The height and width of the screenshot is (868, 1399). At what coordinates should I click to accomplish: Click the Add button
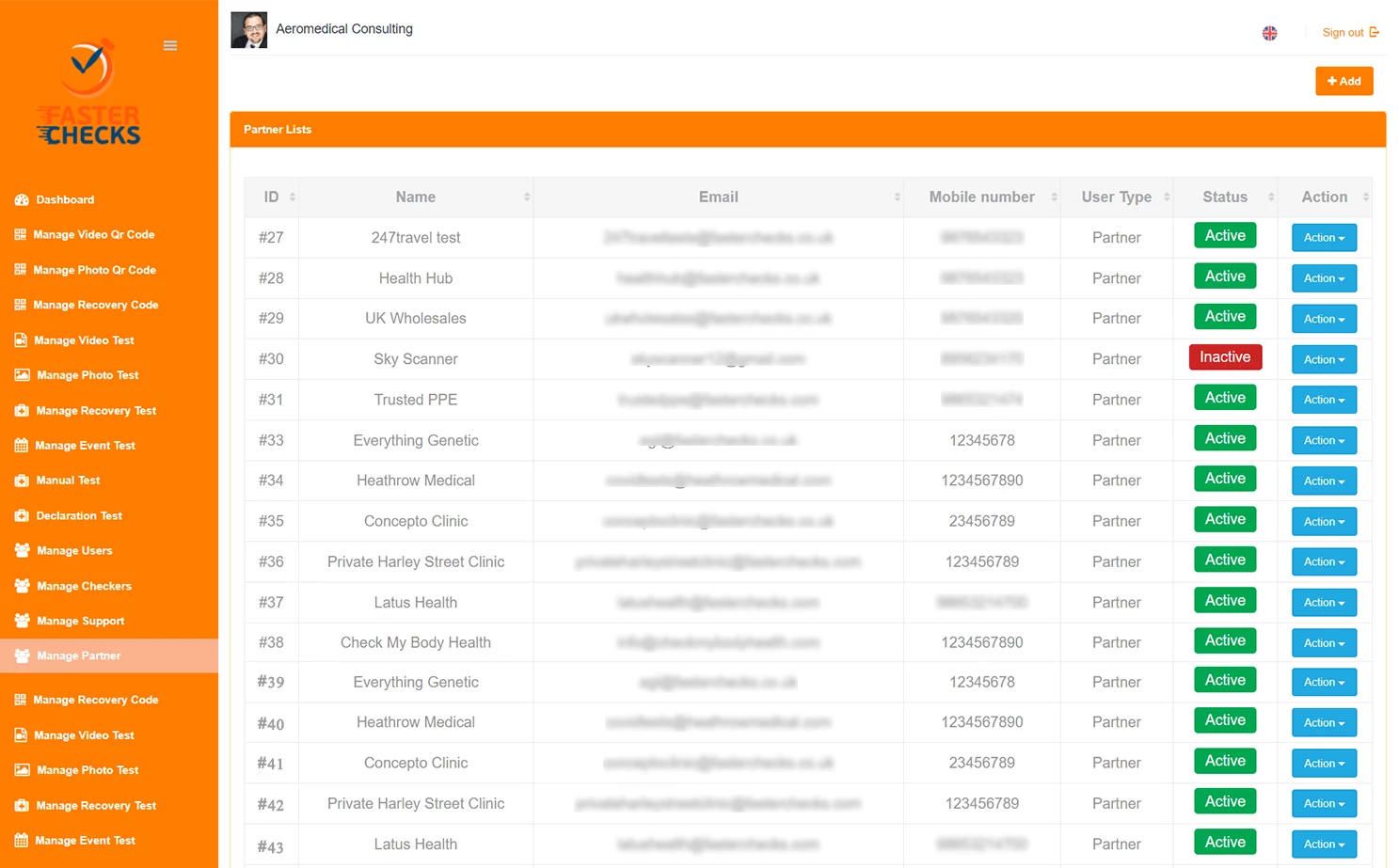(1343, 81)
